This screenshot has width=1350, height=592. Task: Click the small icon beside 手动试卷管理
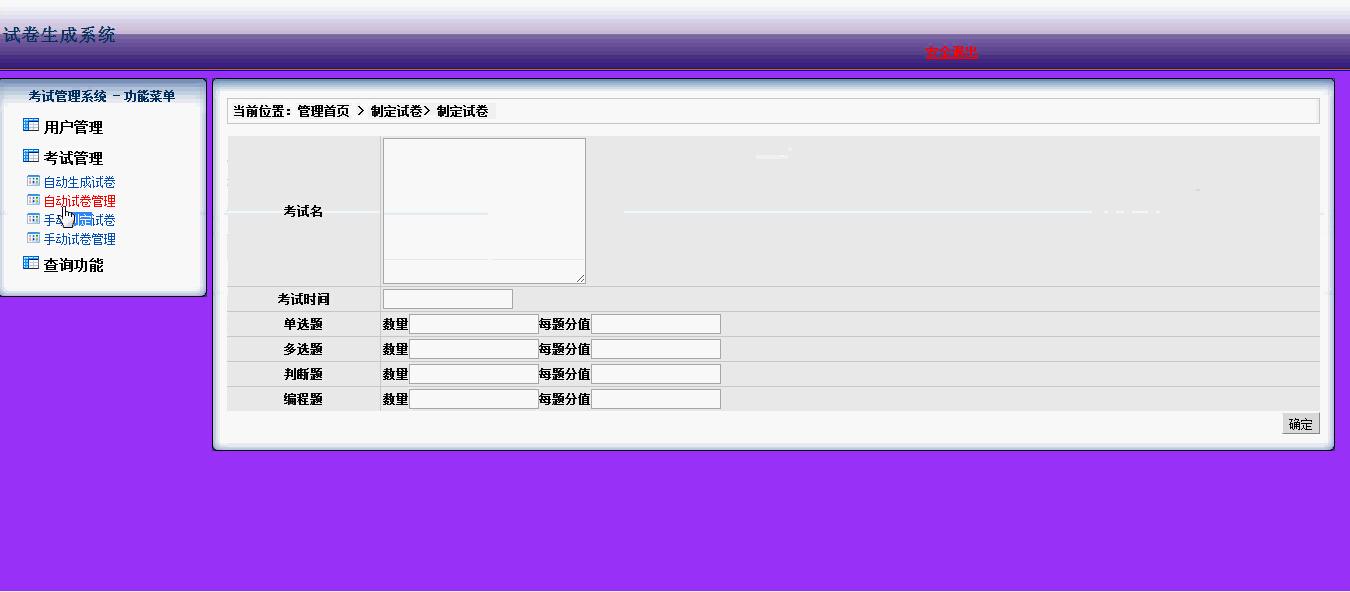(x=33, y=238)
